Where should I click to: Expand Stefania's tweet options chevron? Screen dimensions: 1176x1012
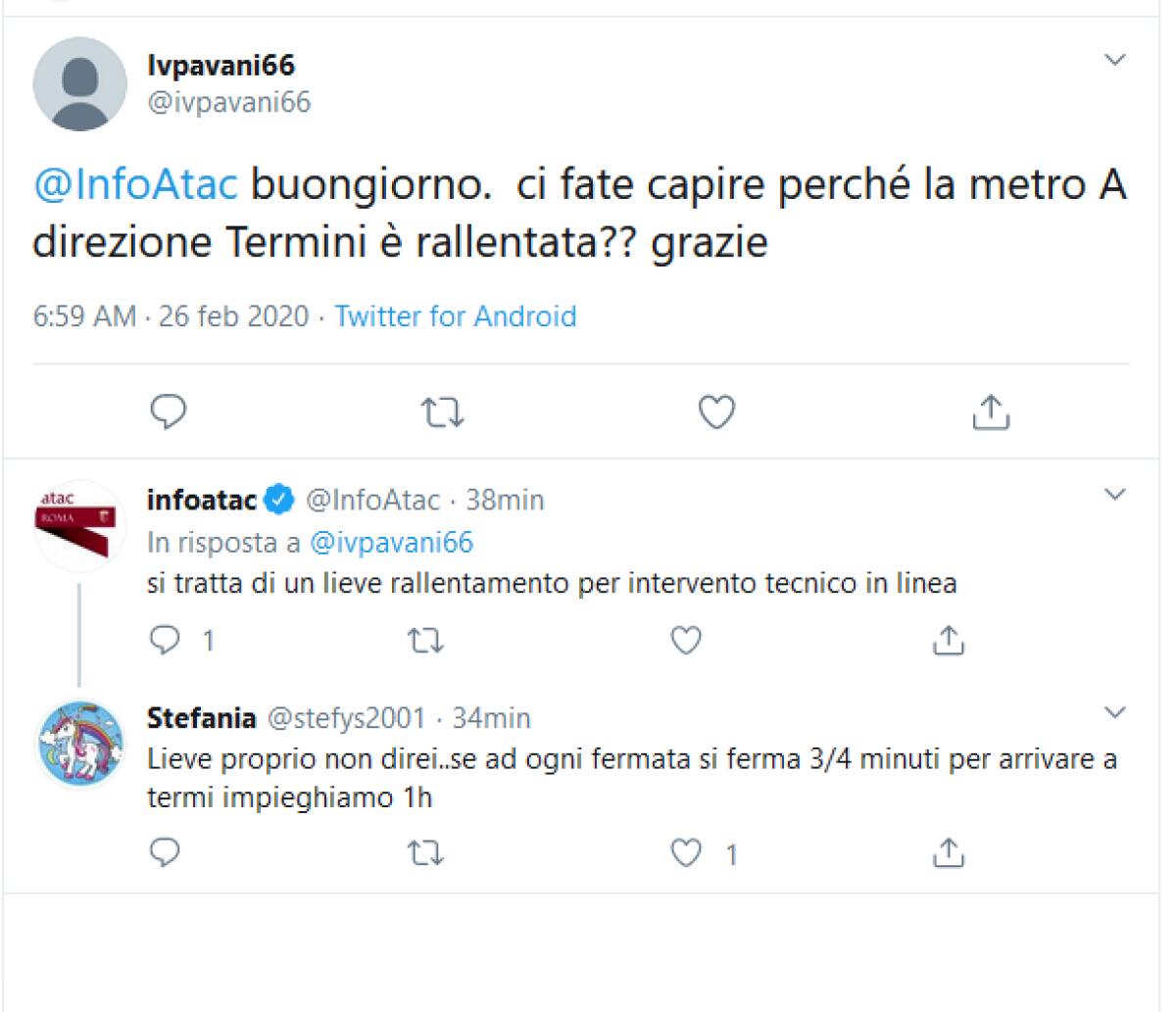point(1115,713)
